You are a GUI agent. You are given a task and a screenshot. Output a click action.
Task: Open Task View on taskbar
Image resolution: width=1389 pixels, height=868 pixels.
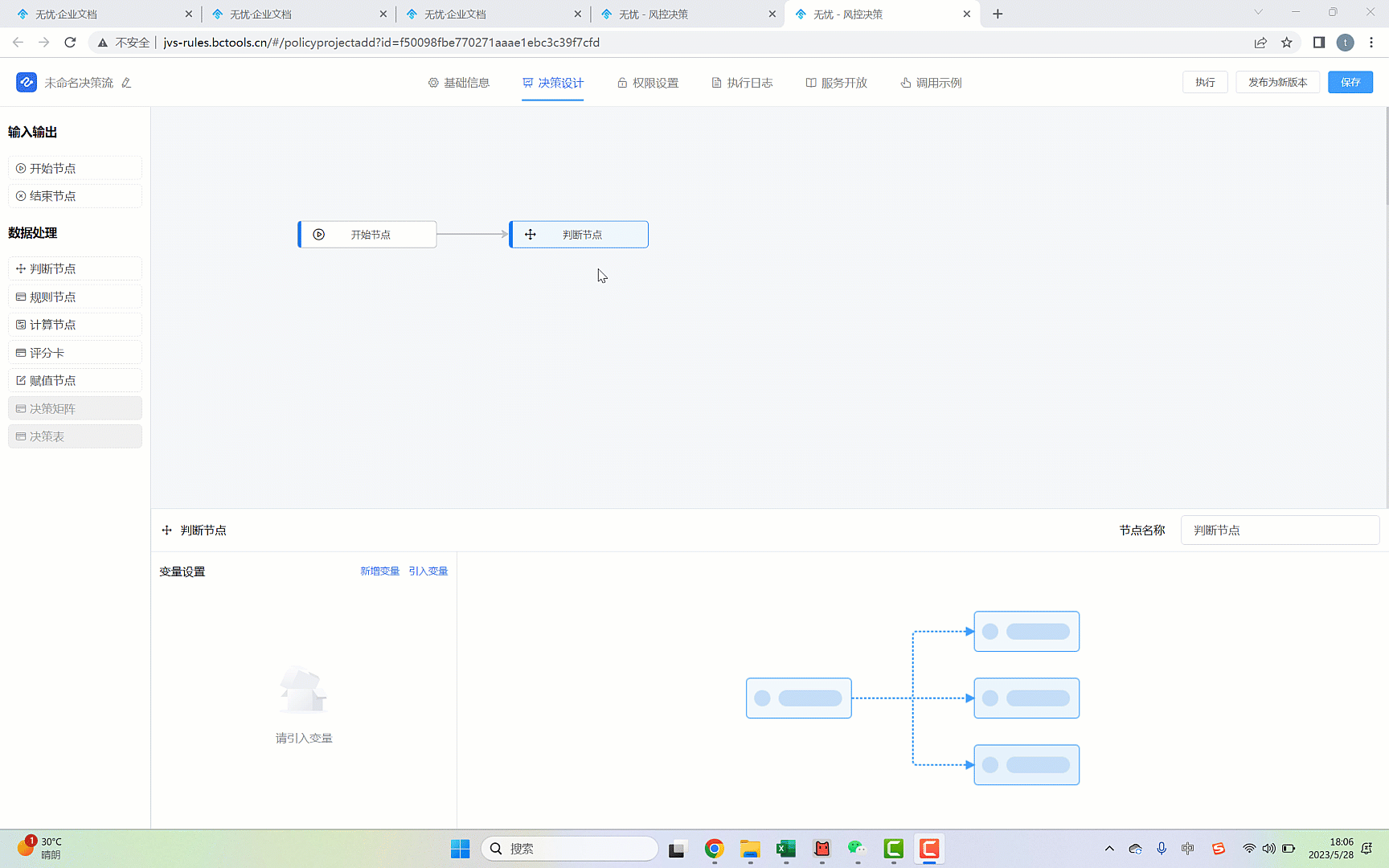[678, 849]
